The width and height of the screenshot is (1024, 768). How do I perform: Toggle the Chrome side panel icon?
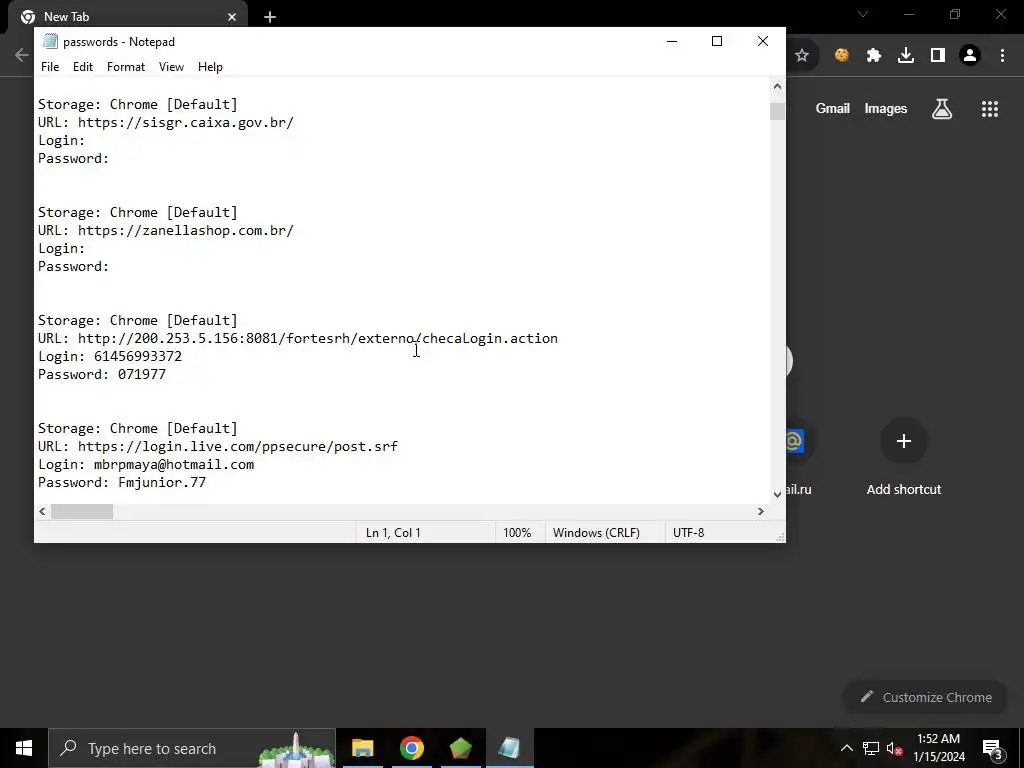click(x=938, y=56)
